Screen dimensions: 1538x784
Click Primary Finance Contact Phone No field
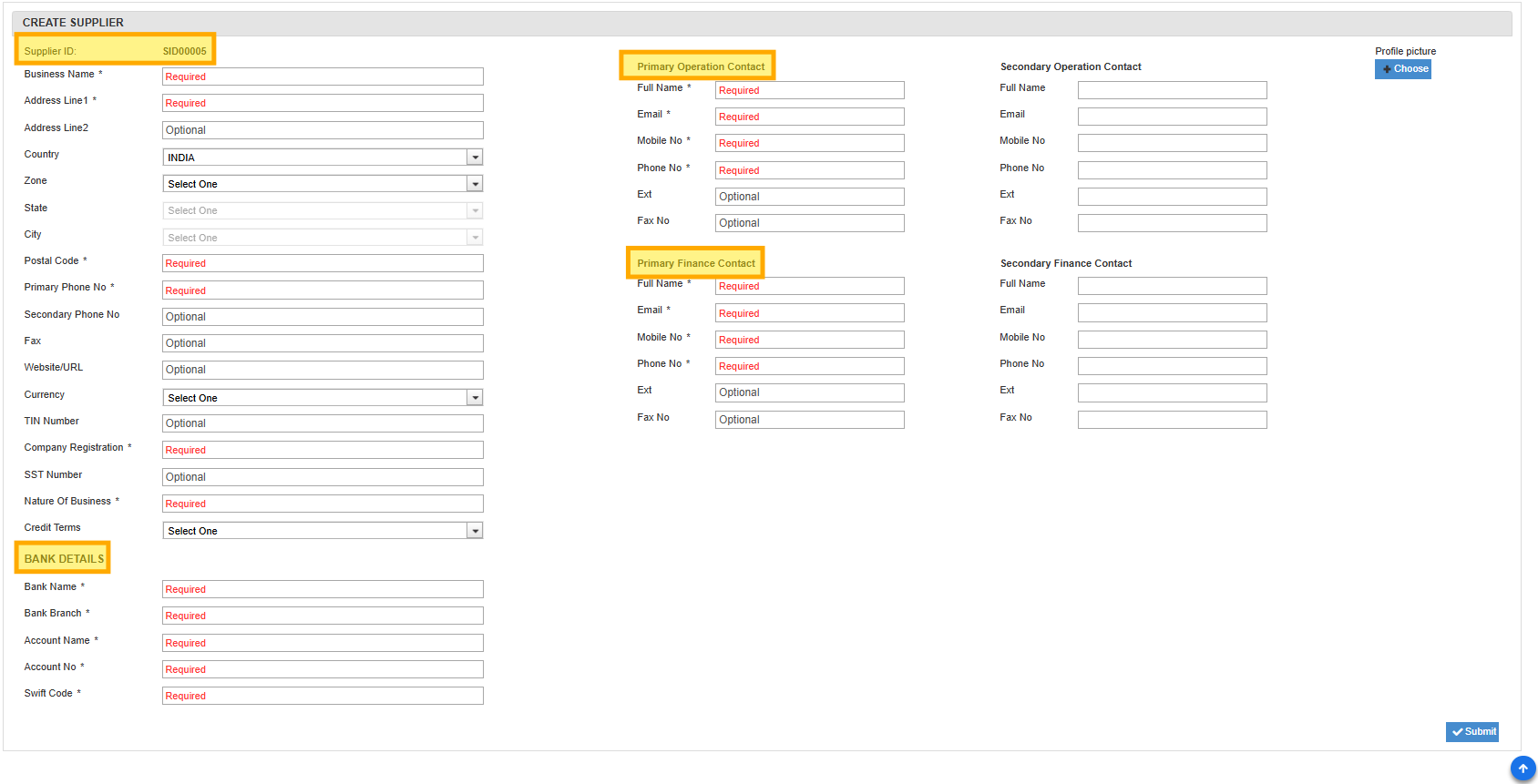[x=810, y=366]
